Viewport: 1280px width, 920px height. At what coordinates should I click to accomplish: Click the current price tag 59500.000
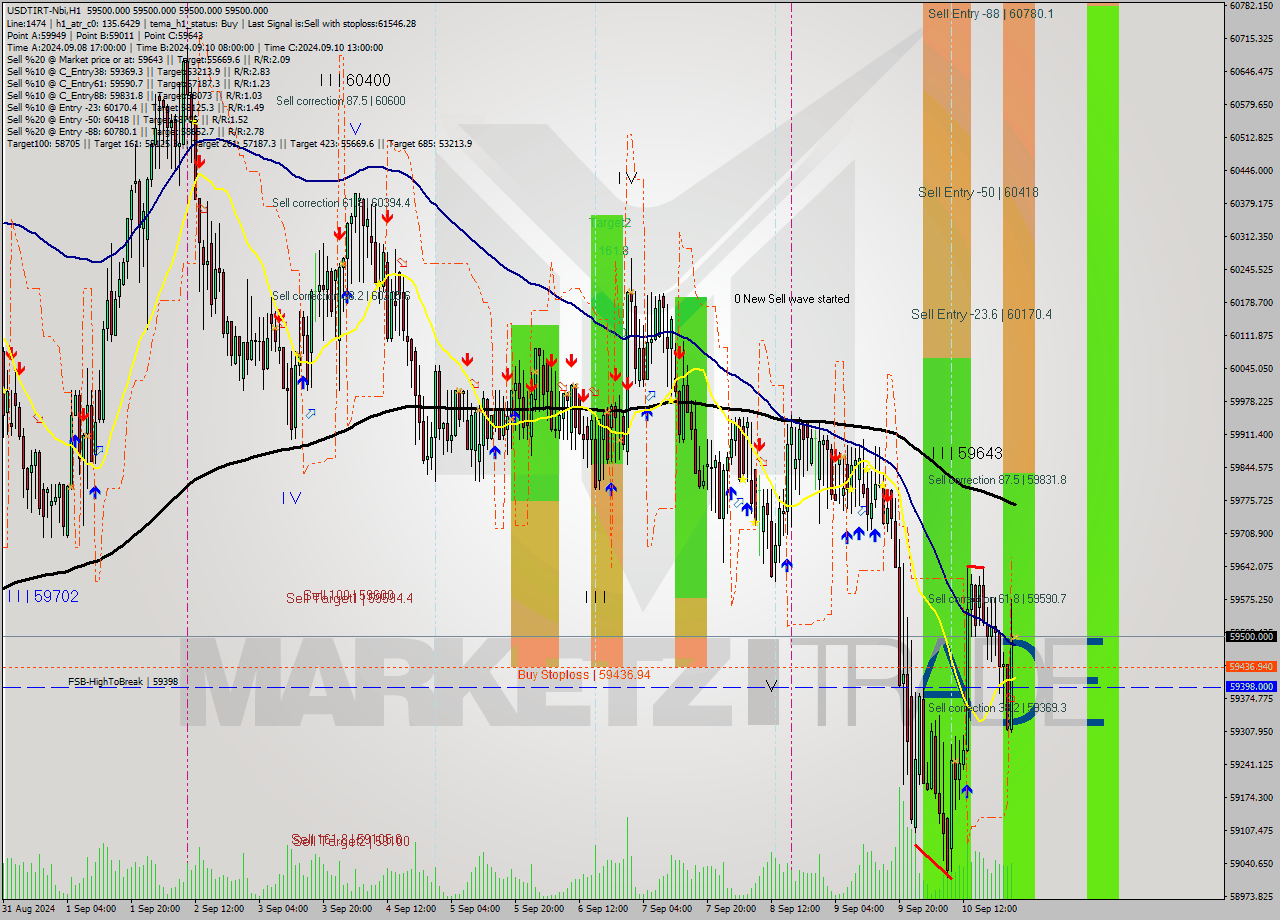pos(1250,636)
